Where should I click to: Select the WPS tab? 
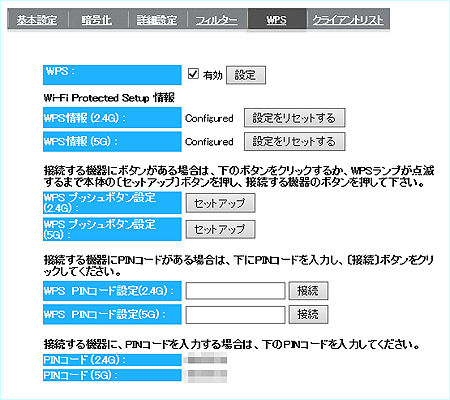tap(276, 20)
